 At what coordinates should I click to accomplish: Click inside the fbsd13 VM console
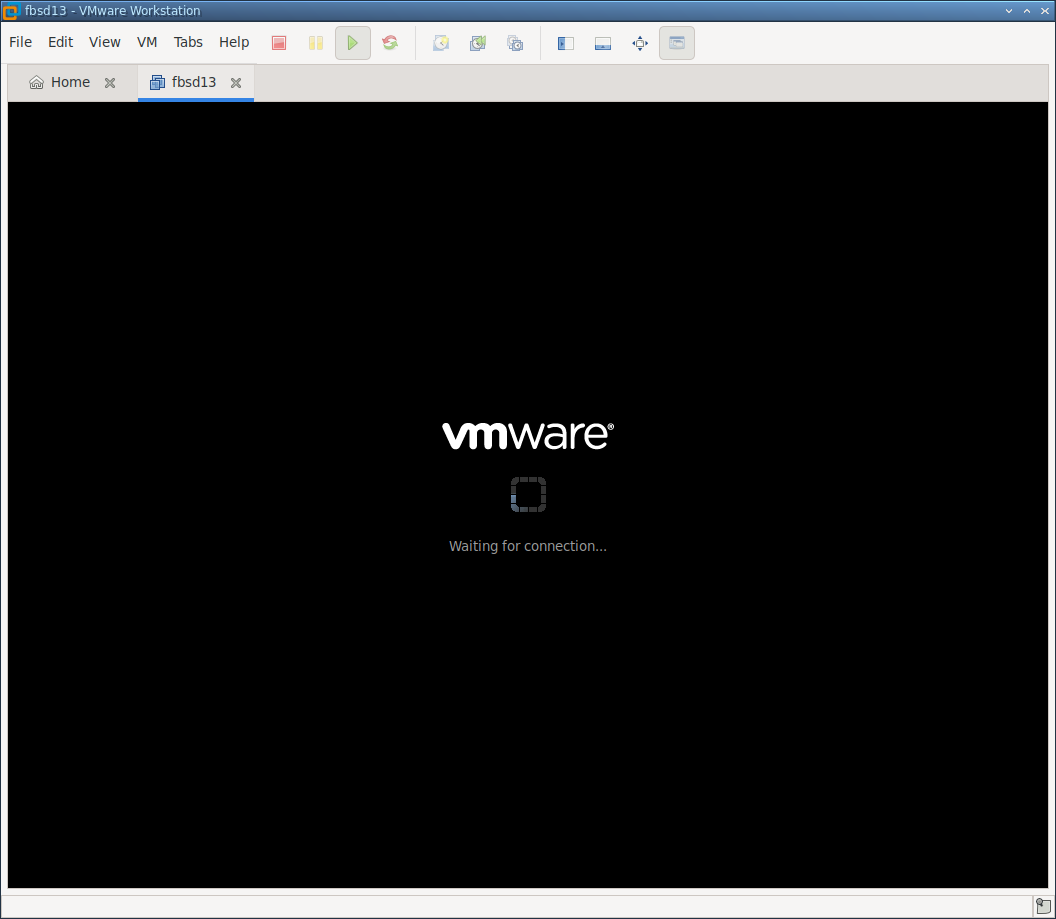[528, 495]
